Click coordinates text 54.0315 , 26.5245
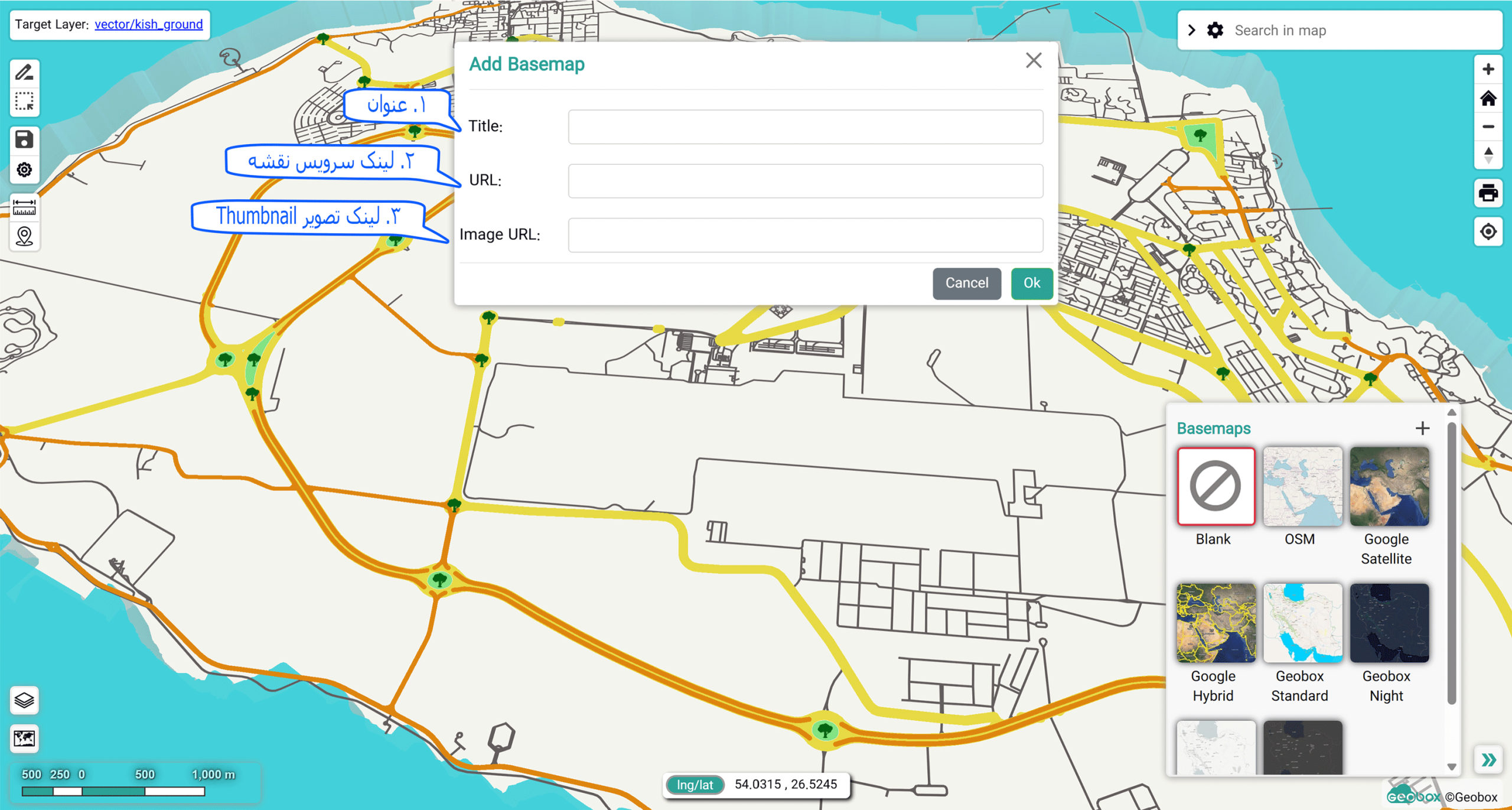Screen dimensions: 1512x810 [786, 784]
